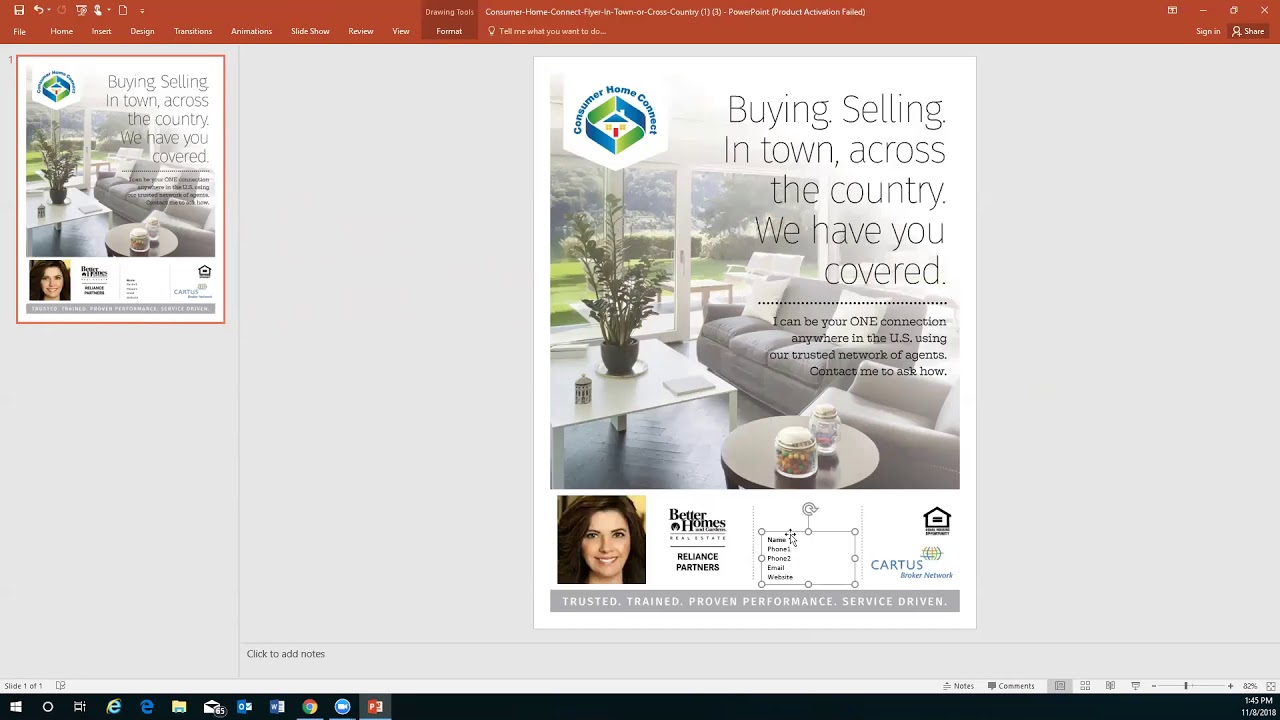The image size is (1280, 720).
Task: Click the rotation handle above the contact text box
Action: (810, 510)
